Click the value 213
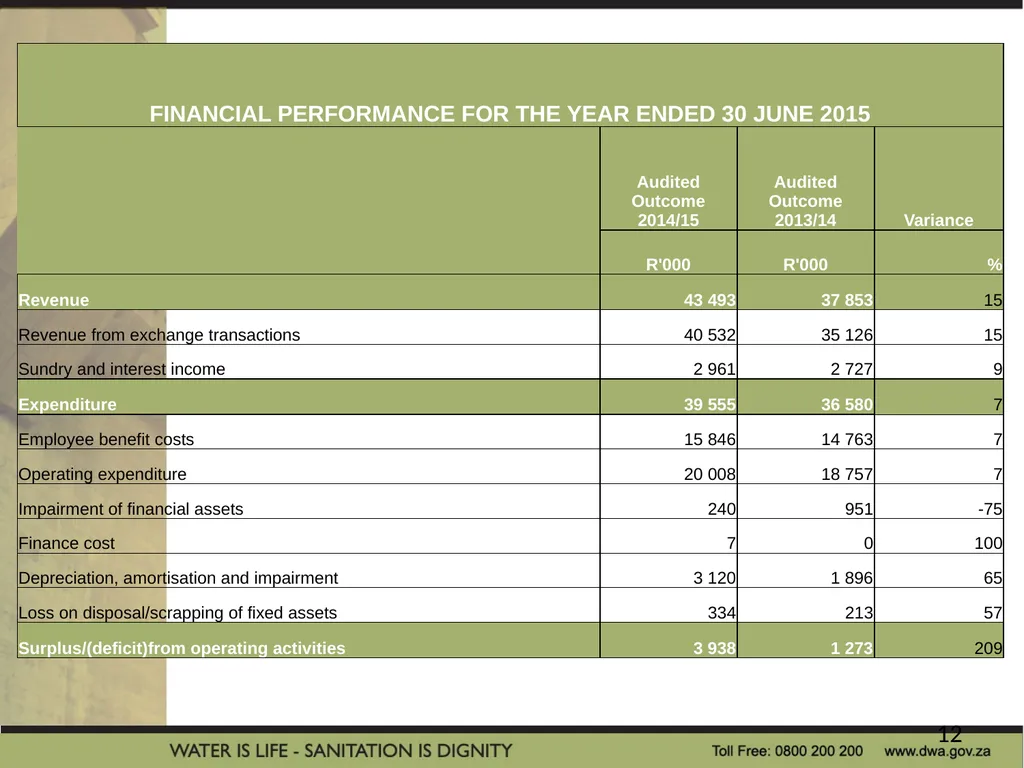Screen dimensions: 1024x768 pyautogui.click(x=859, y=613)
